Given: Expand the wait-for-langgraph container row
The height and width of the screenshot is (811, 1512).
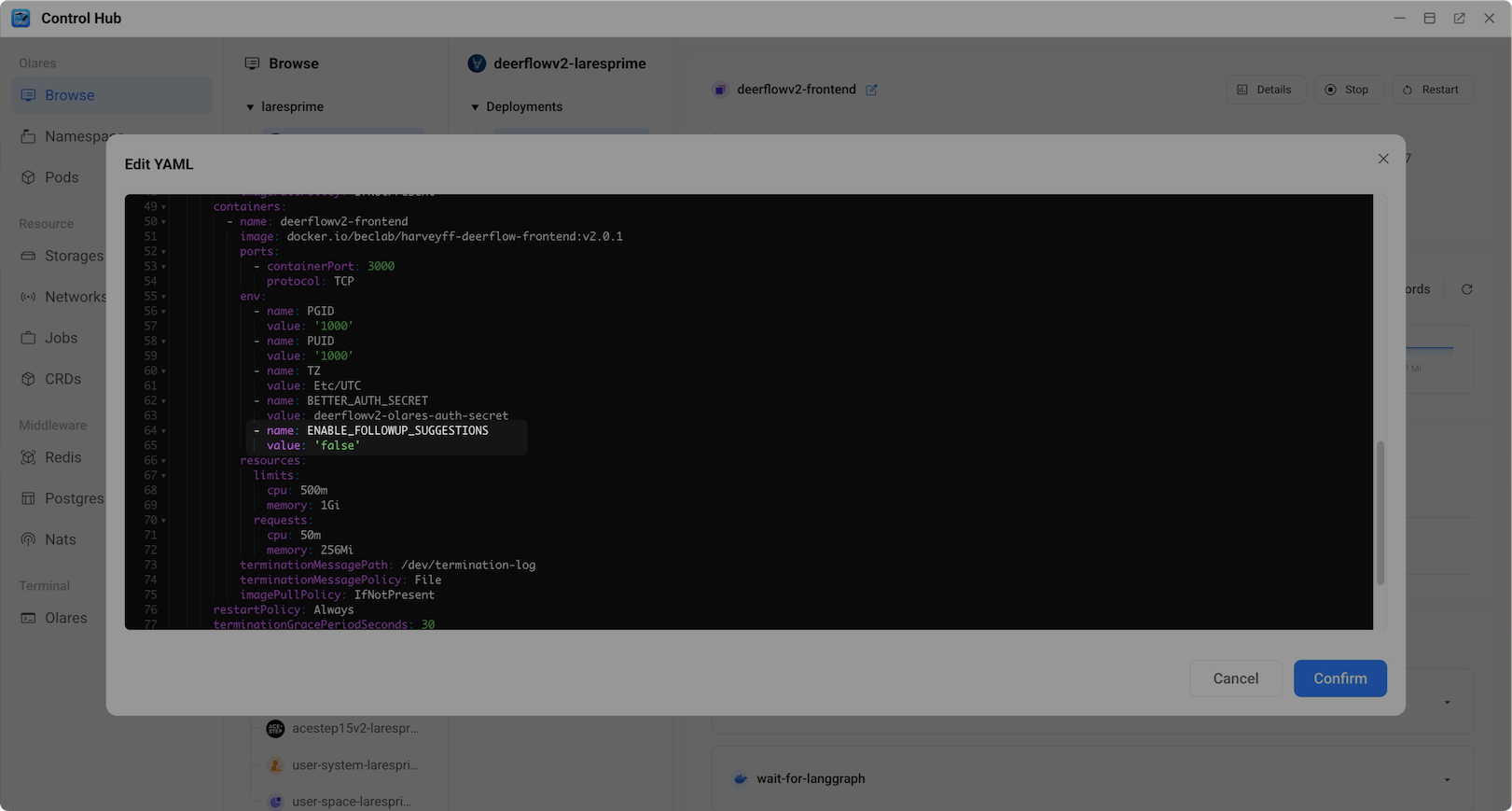Looking at the screenshot, I should 1447,779.
